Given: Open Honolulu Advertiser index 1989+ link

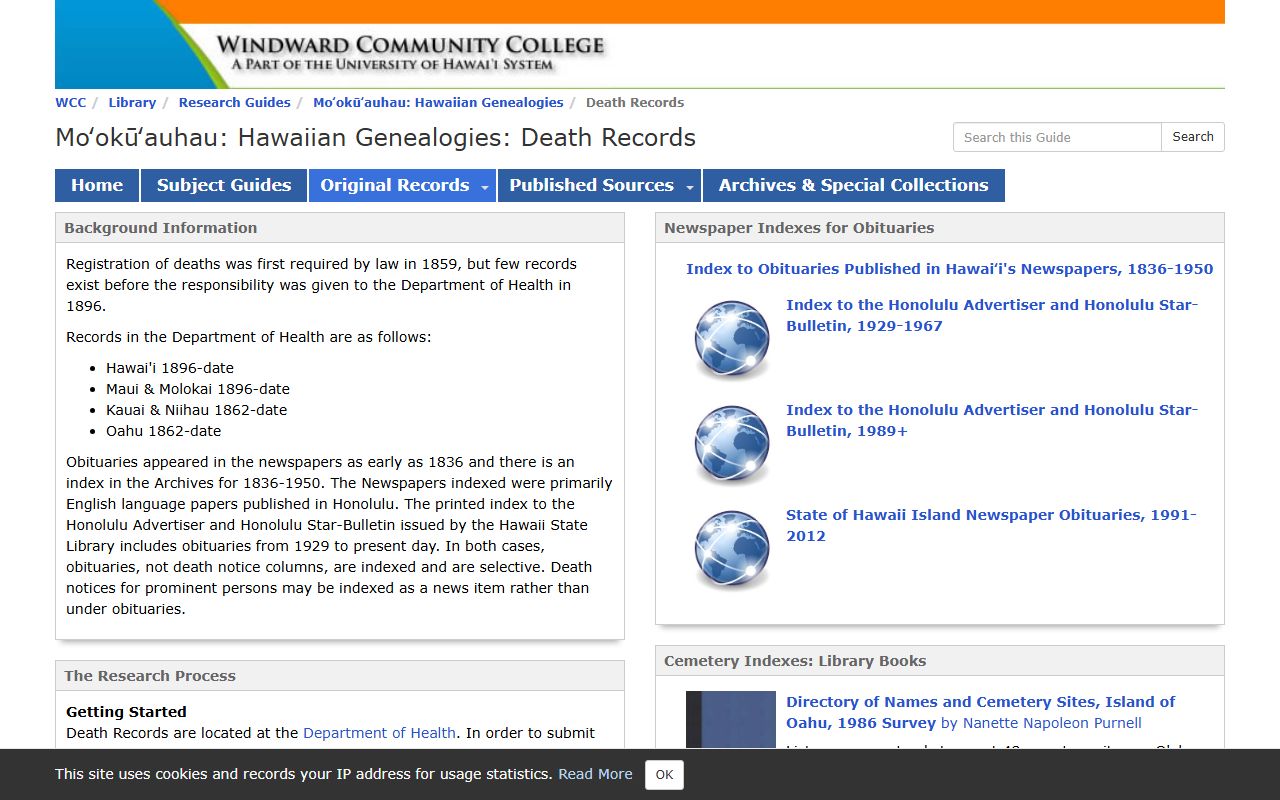Looking at the screenshot, I should click(x=991, y=420).
